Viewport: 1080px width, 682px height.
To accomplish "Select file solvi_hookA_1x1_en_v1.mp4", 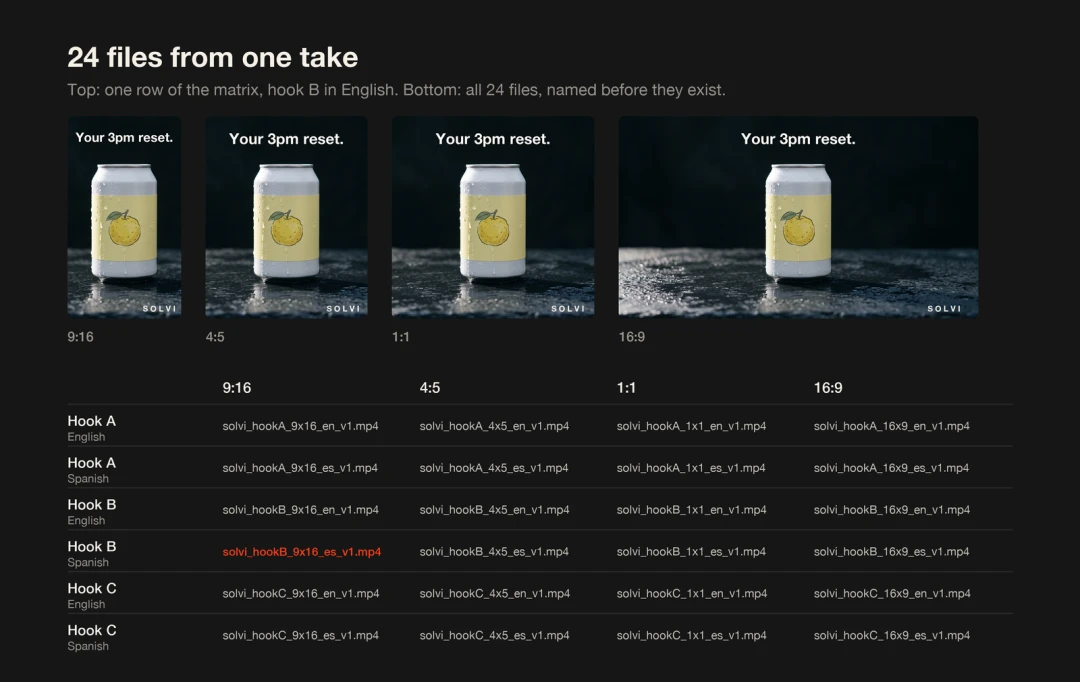I will click(692, 426).
